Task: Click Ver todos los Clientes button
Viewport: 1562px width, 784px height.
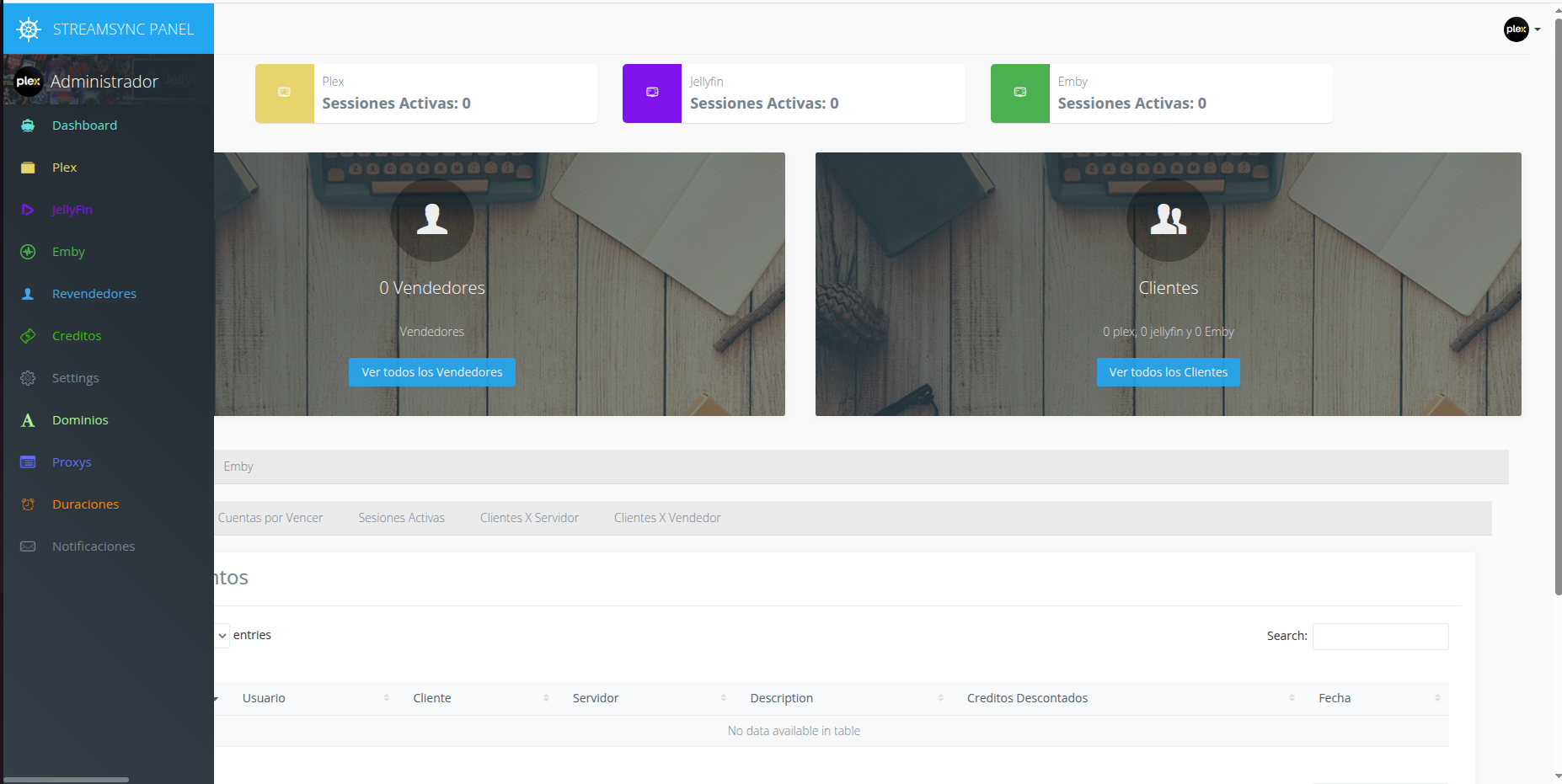Action: point(1169,372)
